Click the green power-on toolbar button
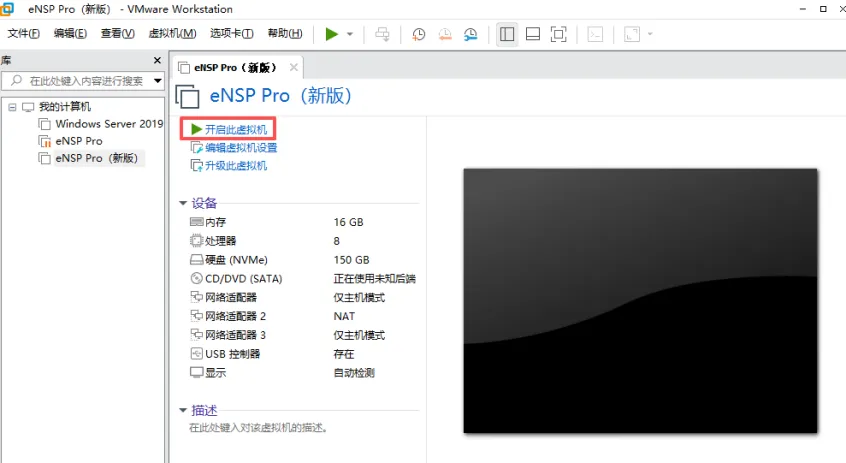Screen dimensions: 846x463 [331, 35]
